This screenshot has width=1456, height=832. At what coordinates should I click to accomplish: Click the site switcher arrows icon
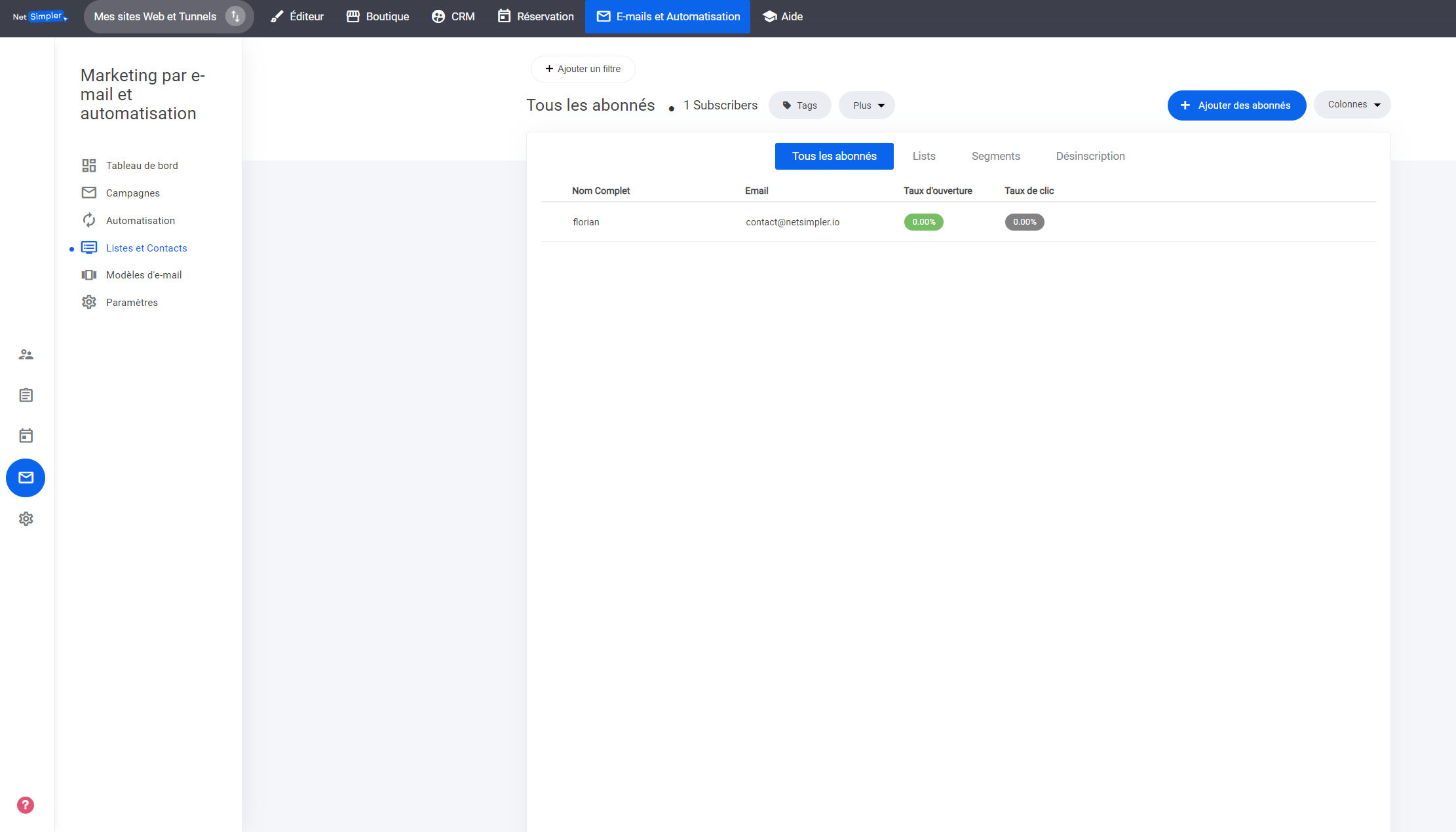(235, 16)
